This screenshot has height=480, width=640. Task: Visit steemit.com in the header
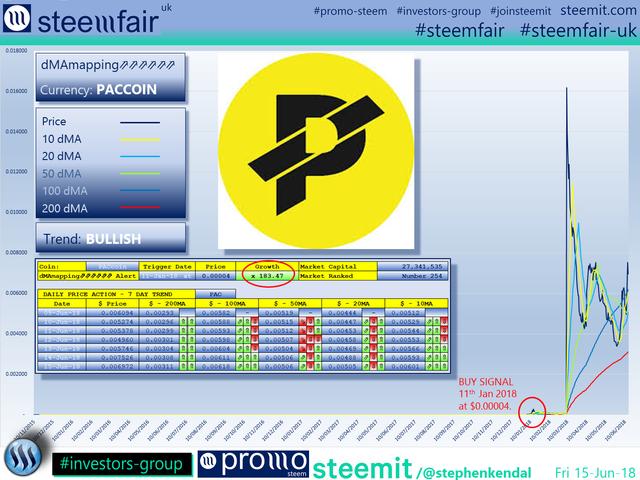(x=598, y=10)
